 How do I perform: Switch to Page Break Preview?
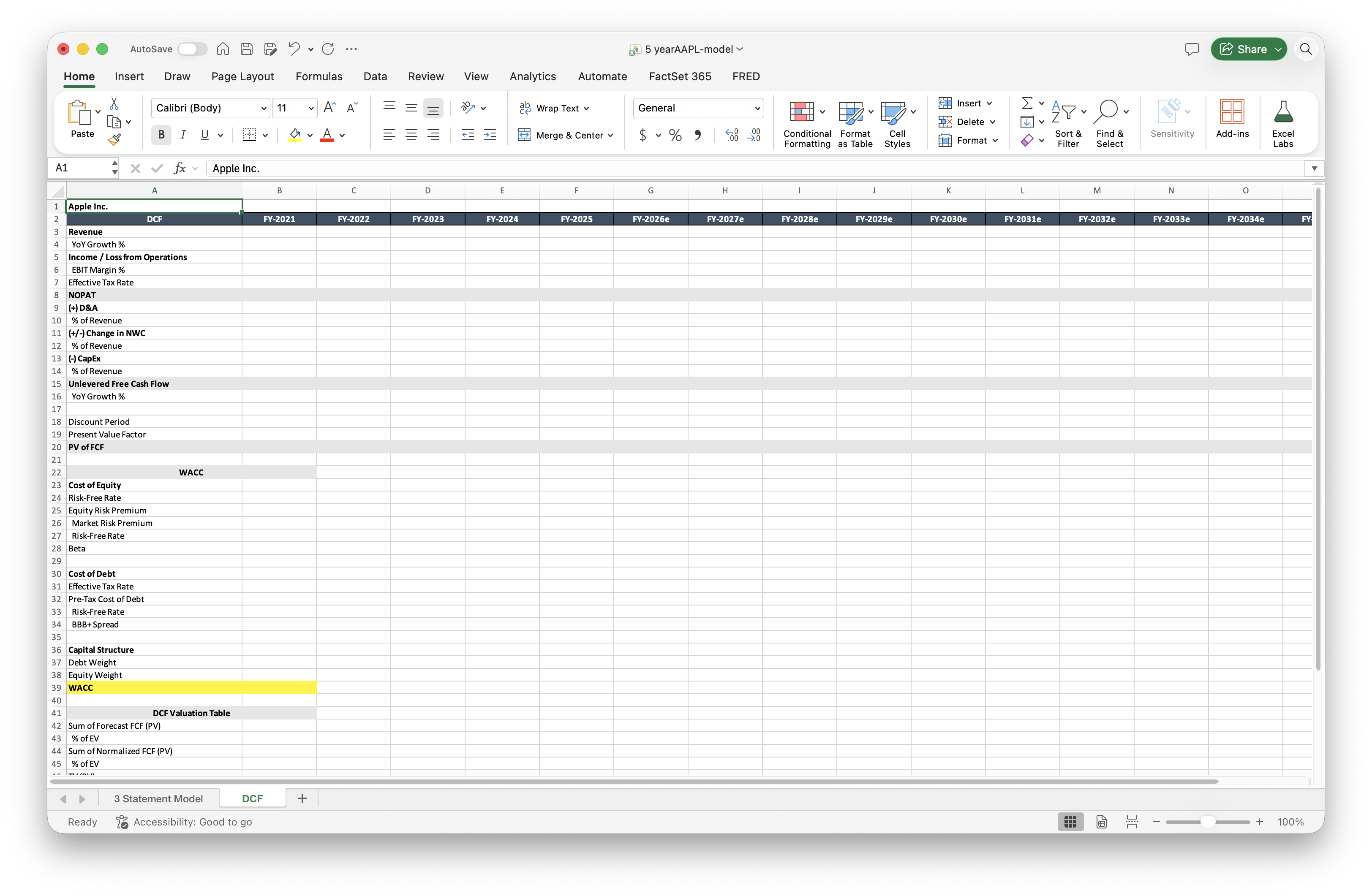(1132, 822)
